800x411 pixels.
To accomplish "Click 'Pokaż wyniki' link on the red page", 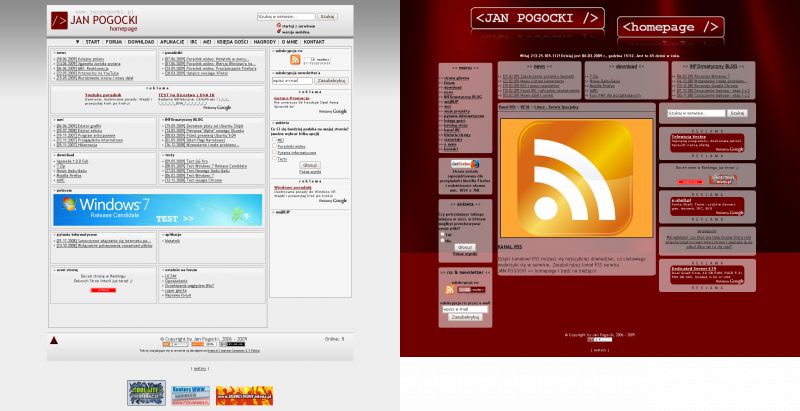I will (465, 254).
